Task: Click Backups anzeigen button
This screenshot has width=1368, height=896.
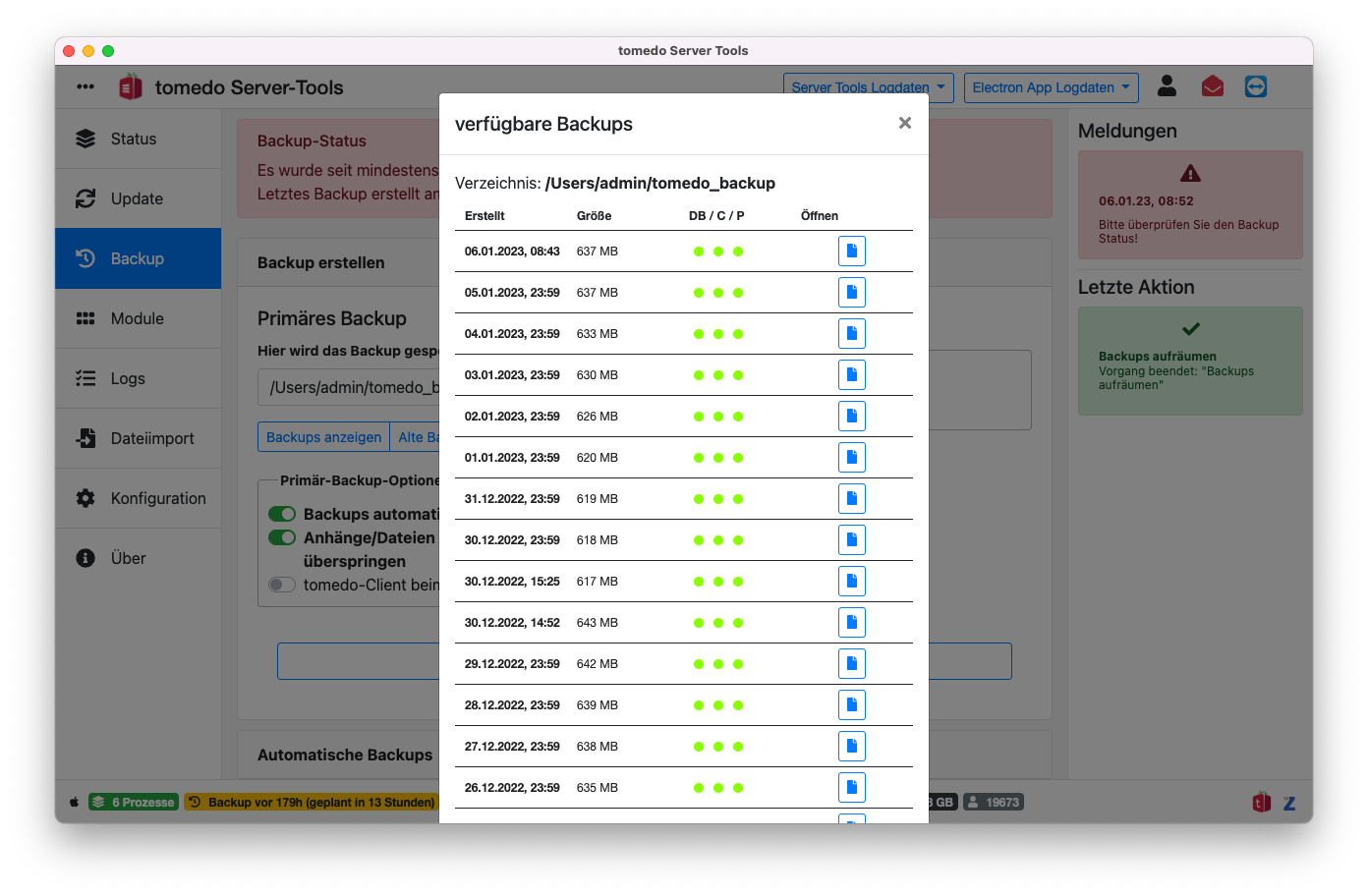Action: coord(323,437)
